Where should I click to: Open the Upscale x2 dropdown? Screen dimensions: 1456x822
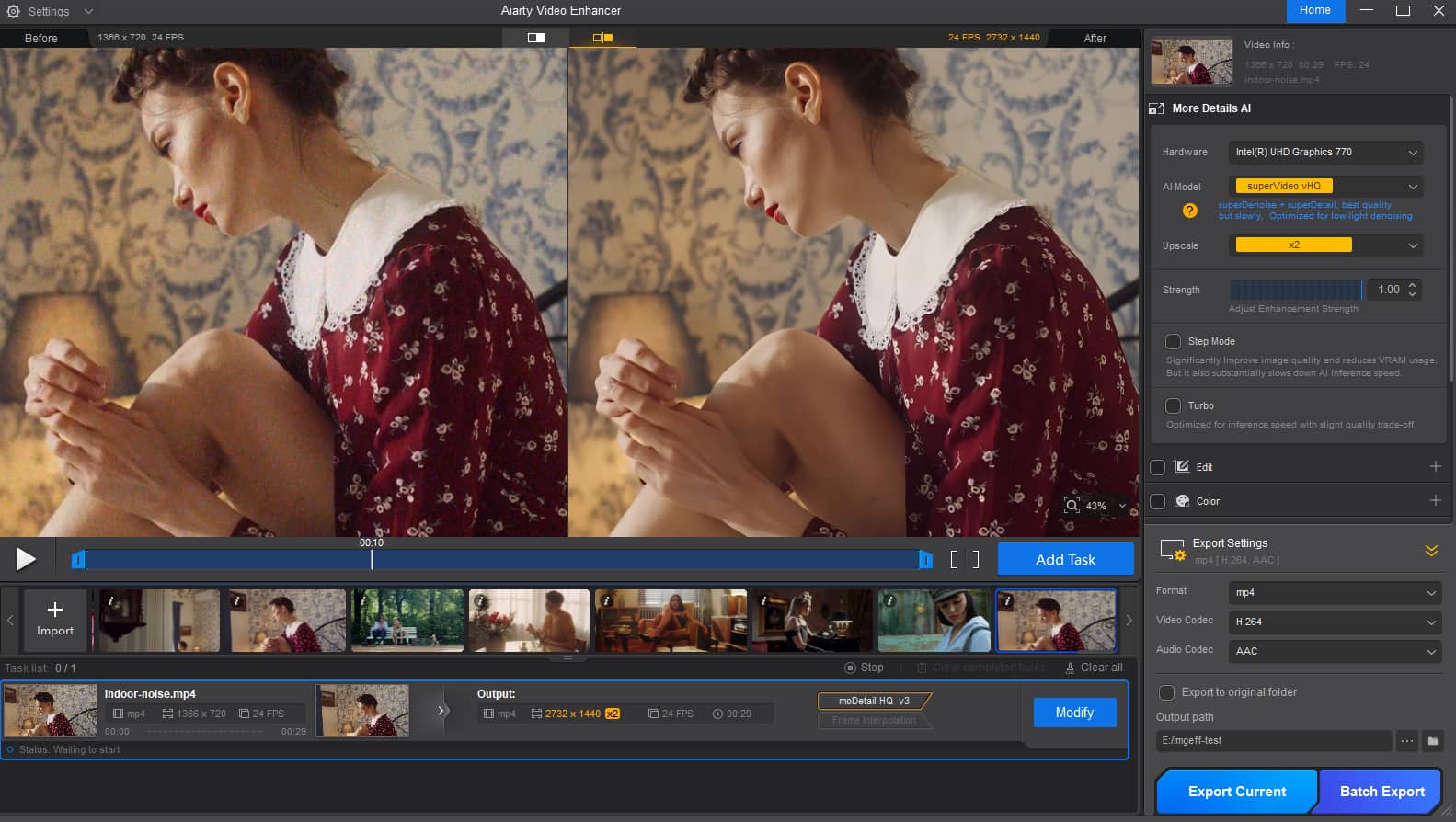pos(1325,245)
